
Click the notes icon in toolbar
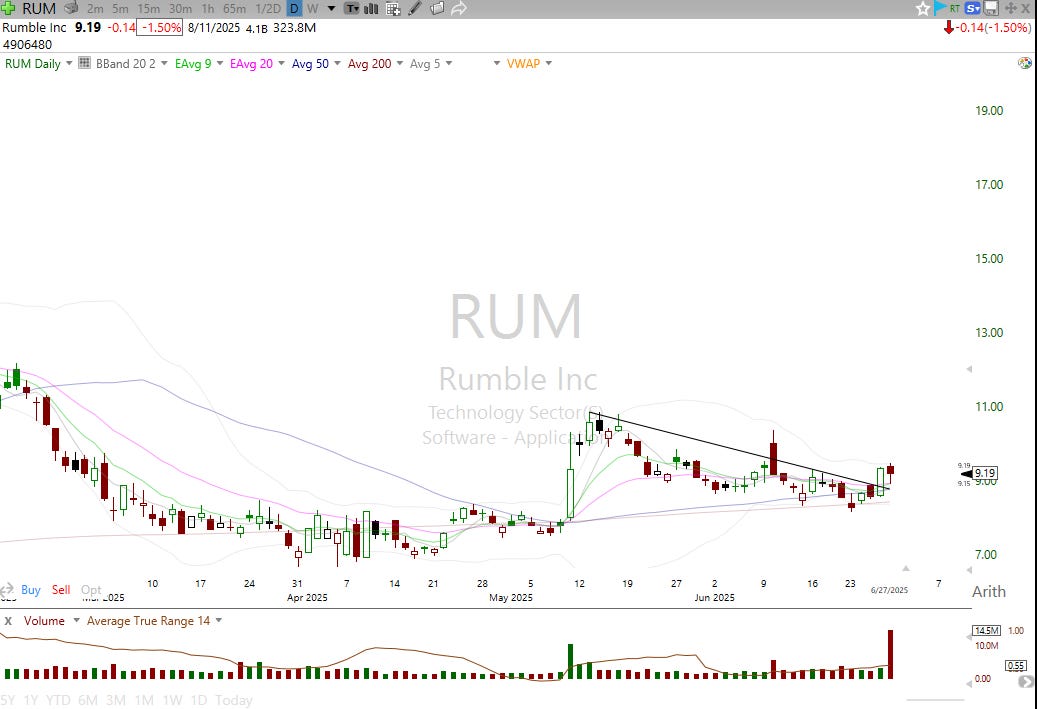[436, 9]
